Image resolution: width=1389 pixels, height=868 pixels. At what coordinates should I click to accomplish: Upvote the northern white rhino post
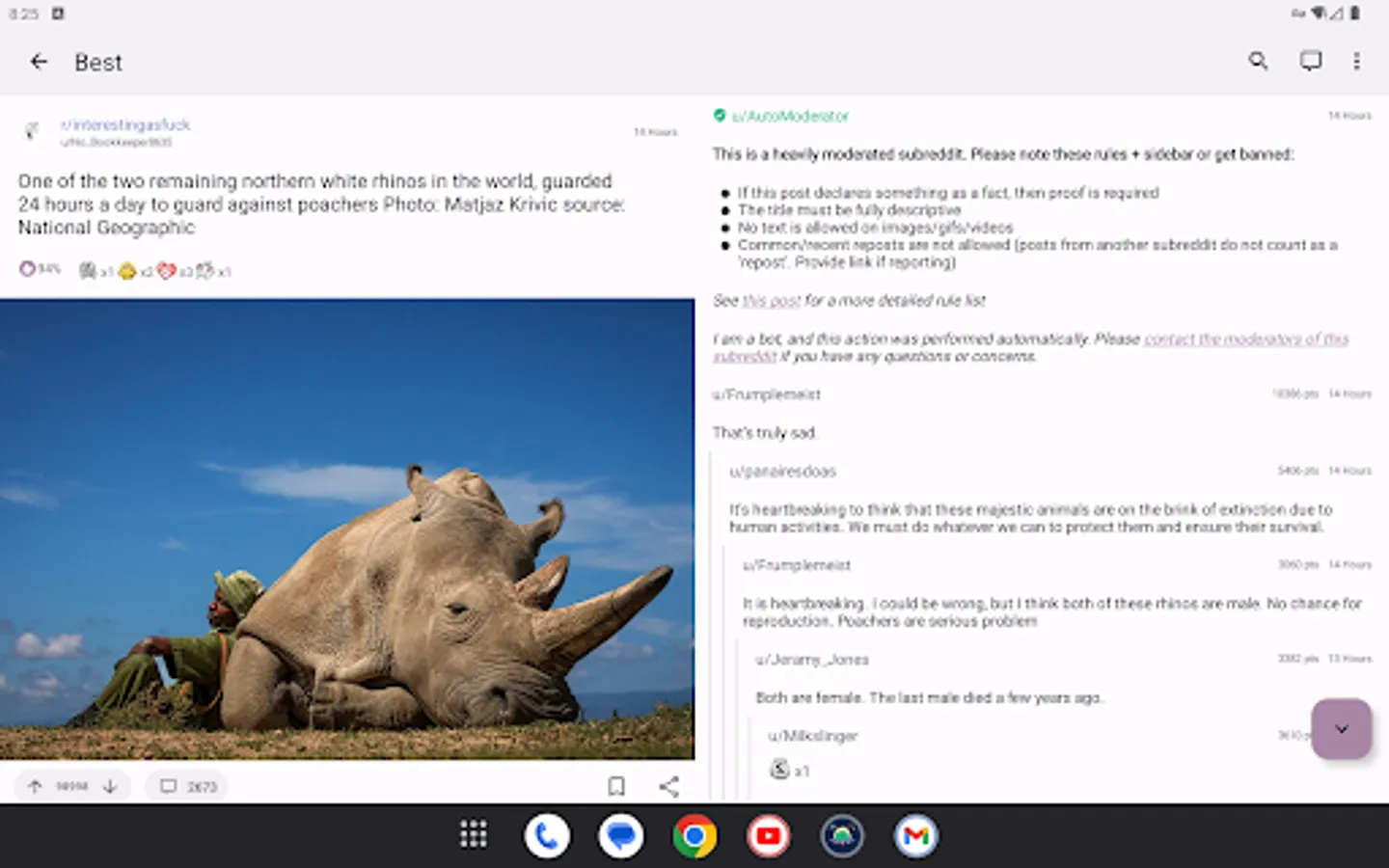click(x=35, y=786)
